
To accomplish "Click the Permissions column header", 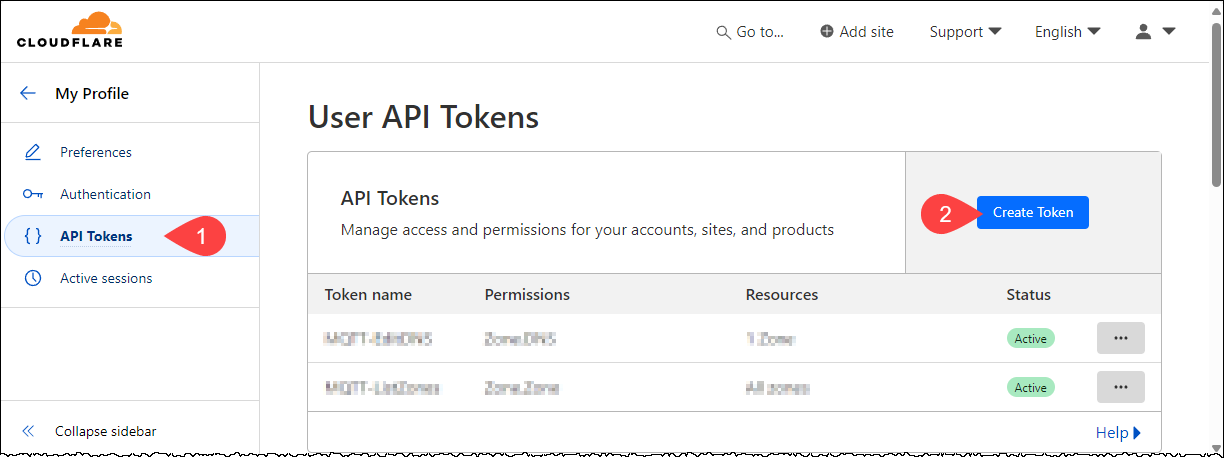I will 527,294.
